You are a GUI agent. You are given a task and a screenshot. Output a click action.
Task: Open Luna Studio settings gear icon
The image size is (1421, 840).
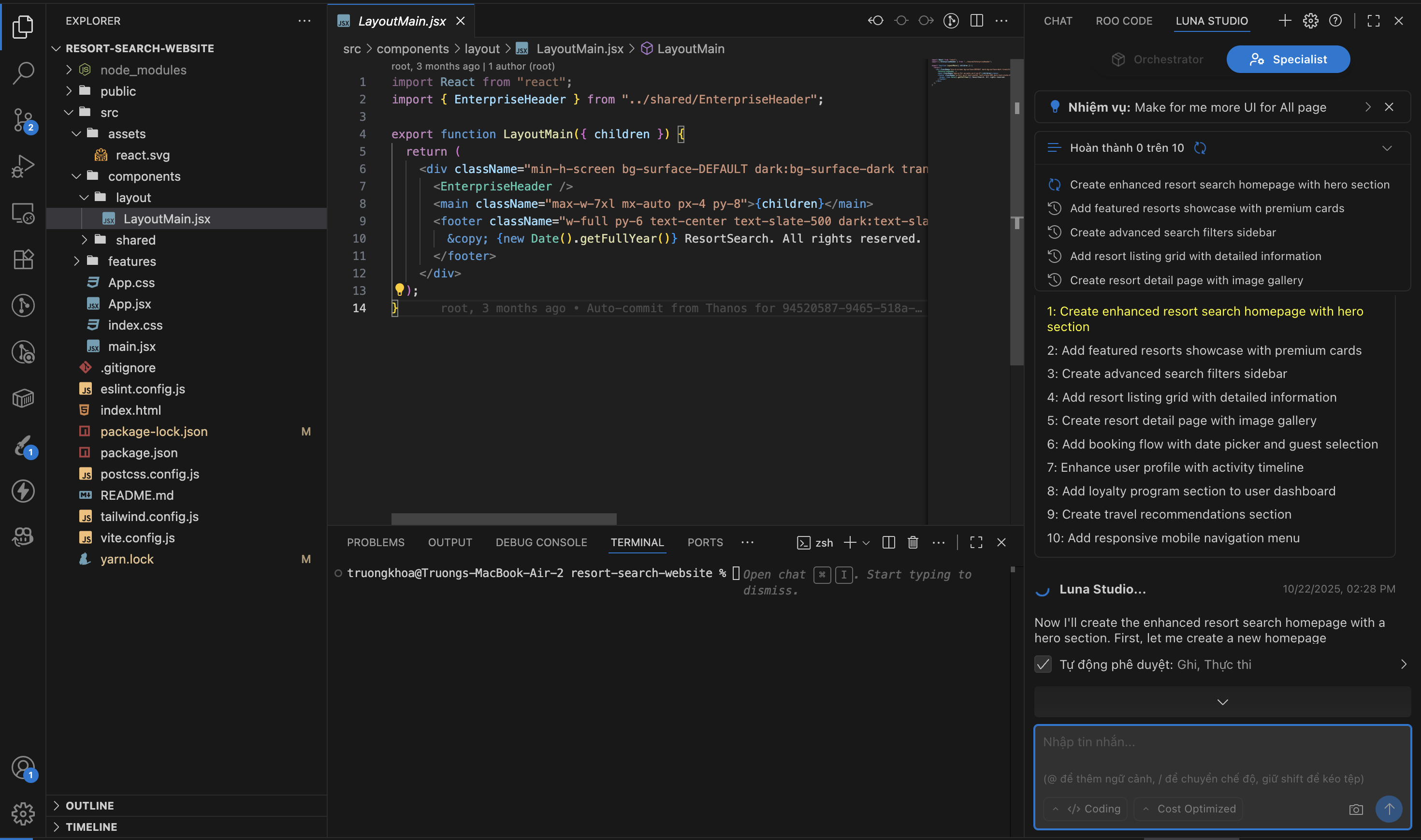tap(1310, 21)
